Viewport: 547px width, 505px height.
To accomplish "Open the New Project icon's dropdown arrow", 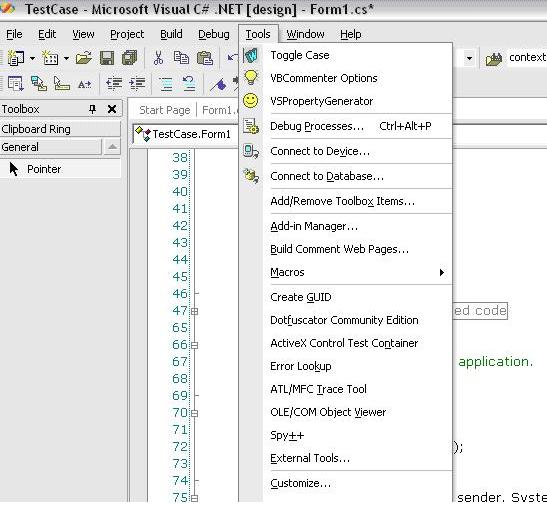I will (x=32, y=58).
